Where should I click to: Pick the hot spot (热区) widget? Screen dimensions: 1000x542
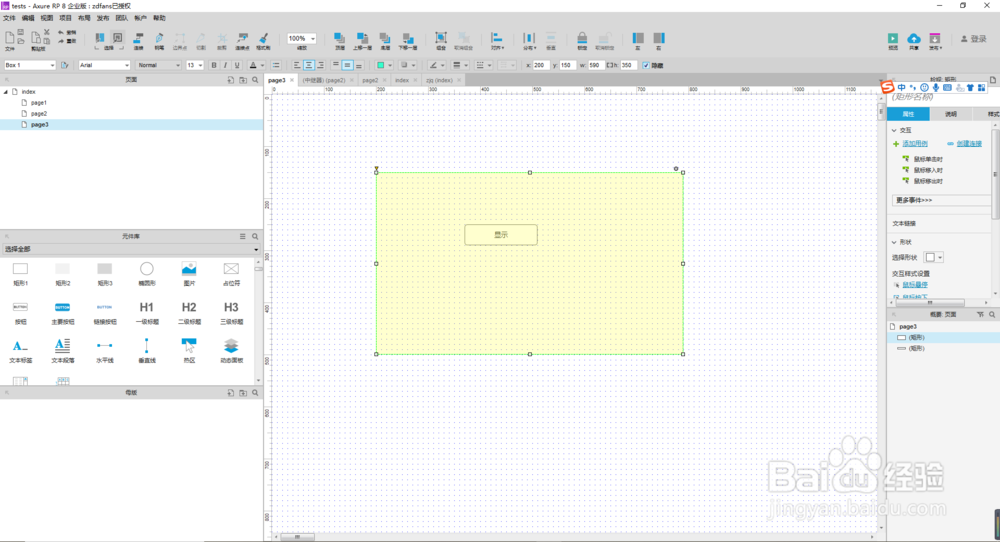point(189,351)
